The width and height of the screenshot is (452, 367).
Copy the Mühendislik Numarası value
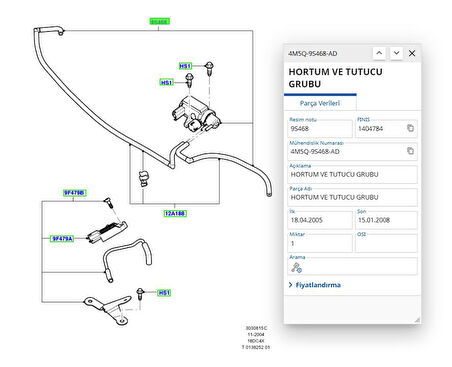[x=410, y=151]
